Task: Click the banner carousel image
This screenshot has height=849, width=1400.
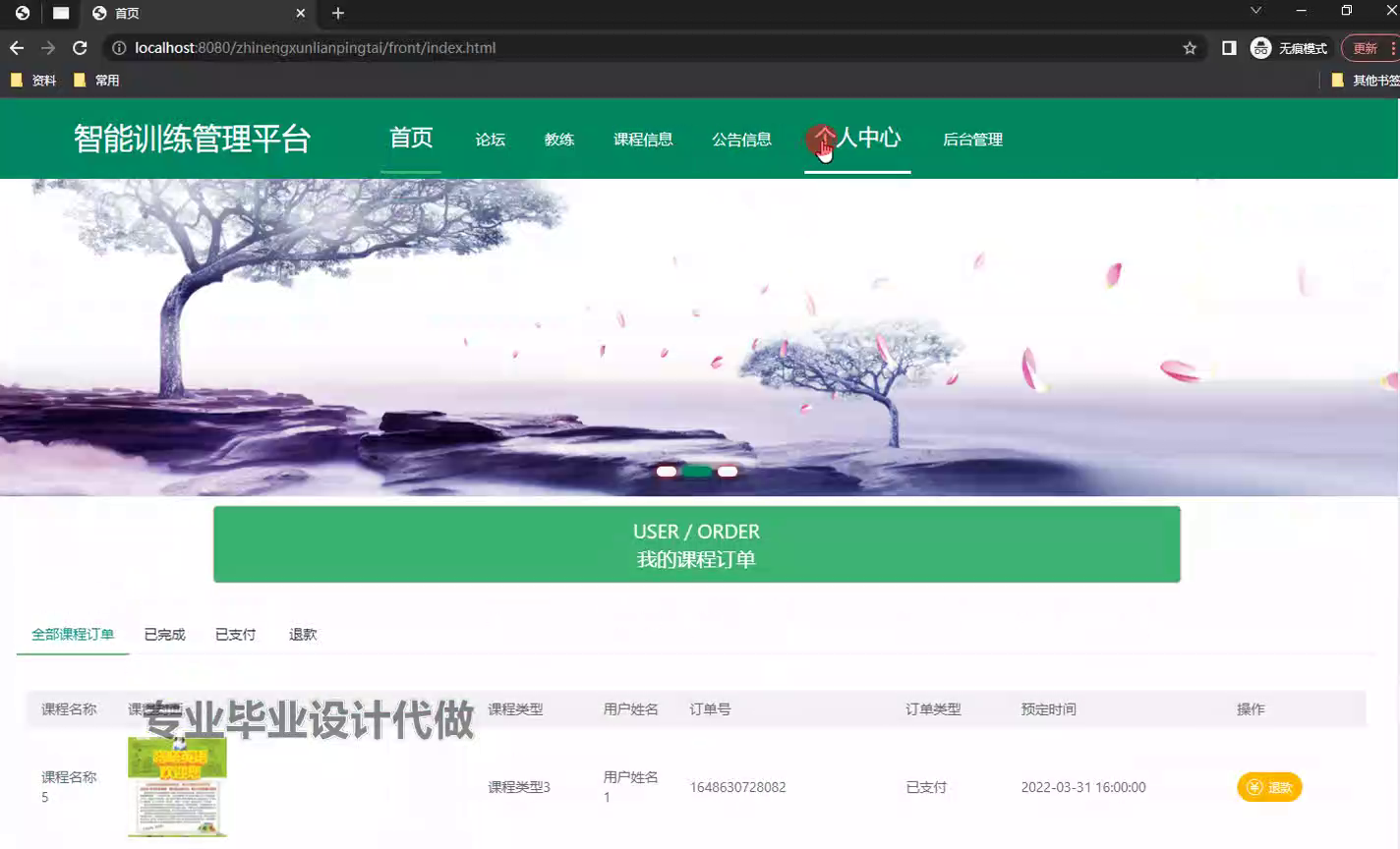Action: (699, 337)
